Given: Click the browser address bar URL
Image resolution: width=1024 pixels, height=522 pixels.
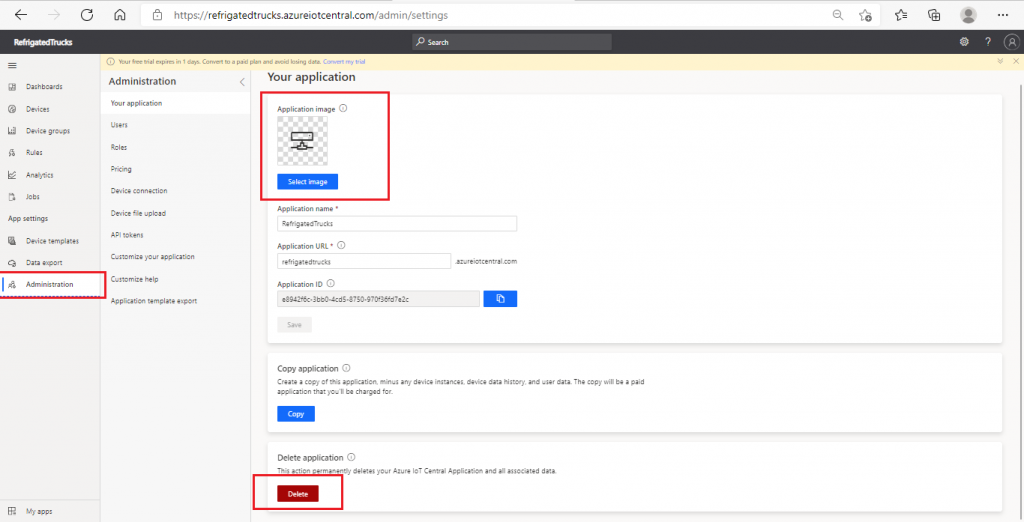Looking at the screenshot, I should click(311, 15).
